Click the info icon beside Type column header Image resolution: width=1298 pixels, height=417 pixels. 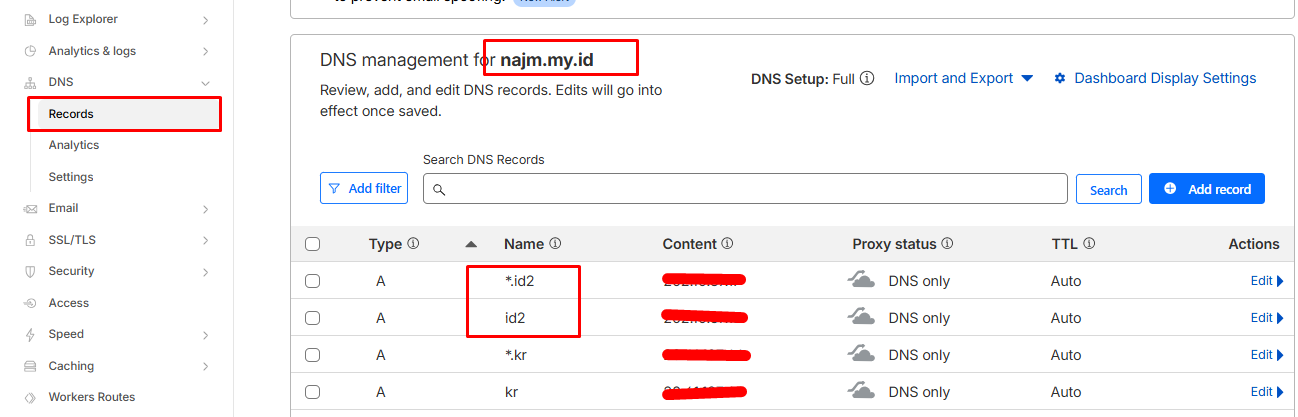413,243
